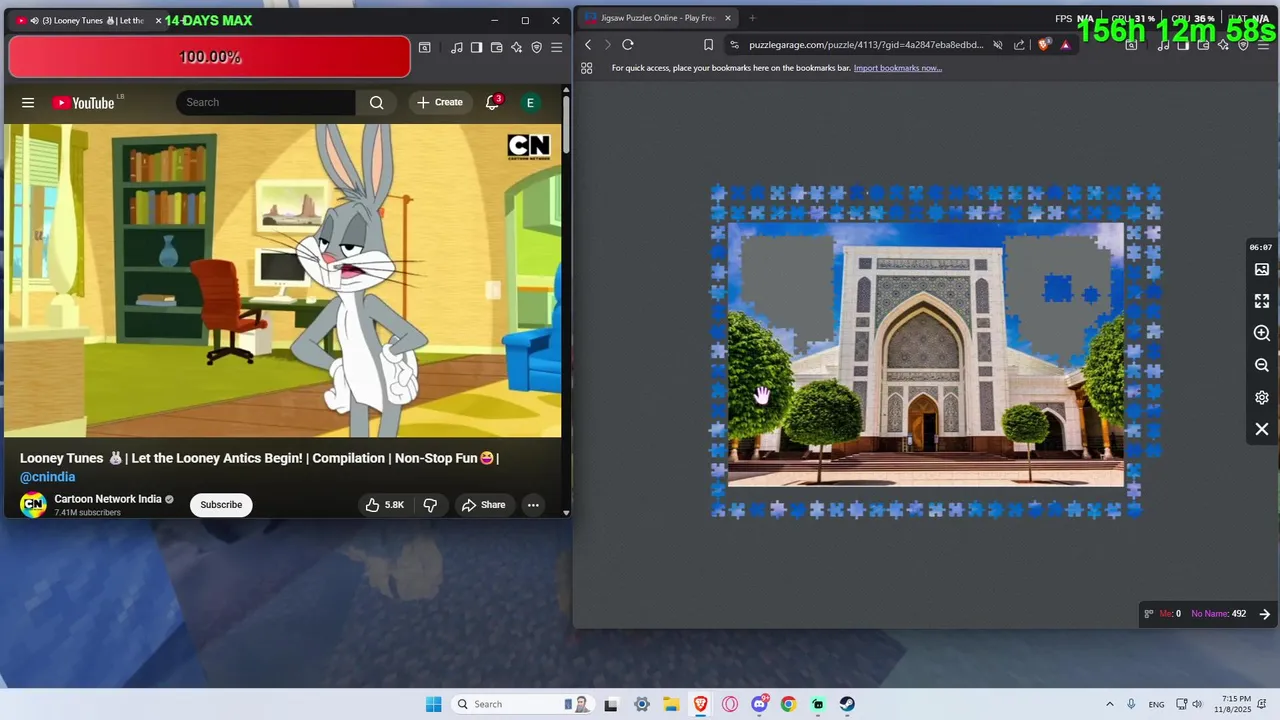Open the taskbar volume control
Image resolution: width=1280 pixels, height=720 pixels.
1197,704
